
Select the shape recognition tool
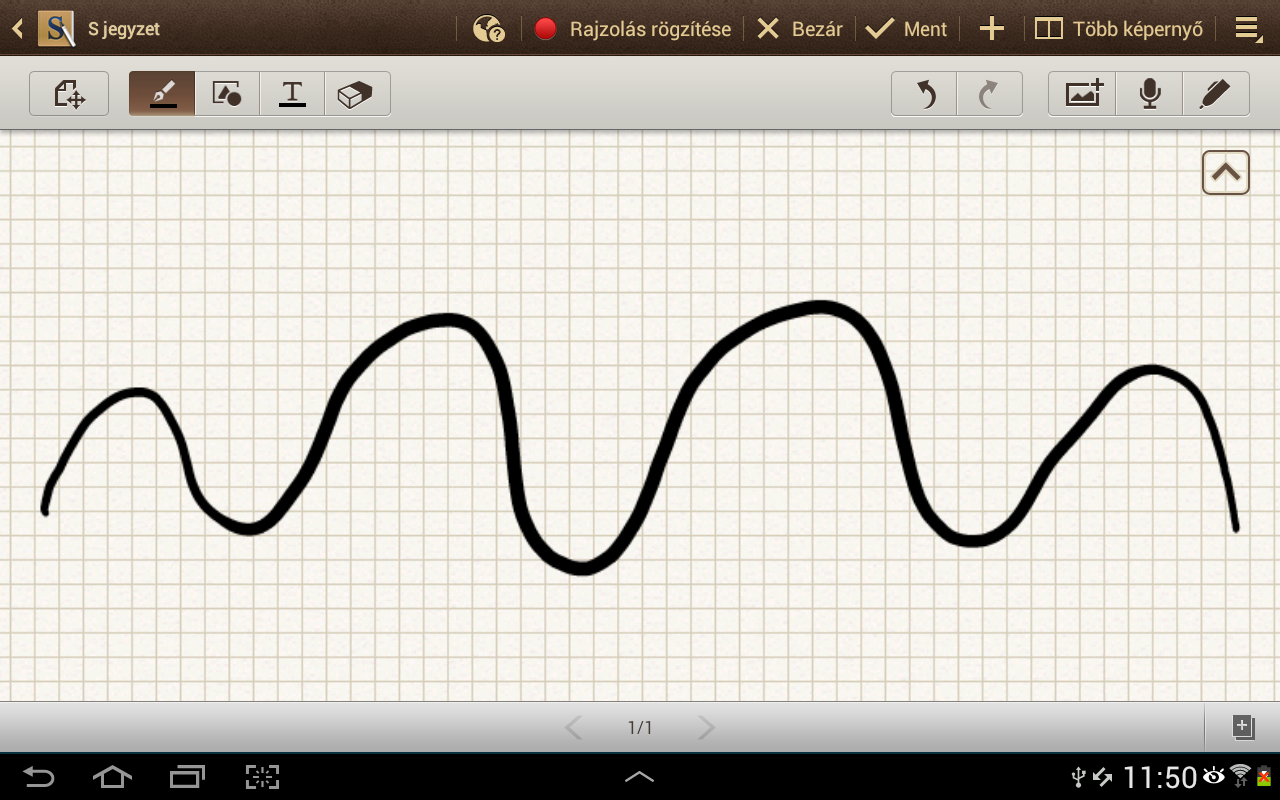(227, 94)
